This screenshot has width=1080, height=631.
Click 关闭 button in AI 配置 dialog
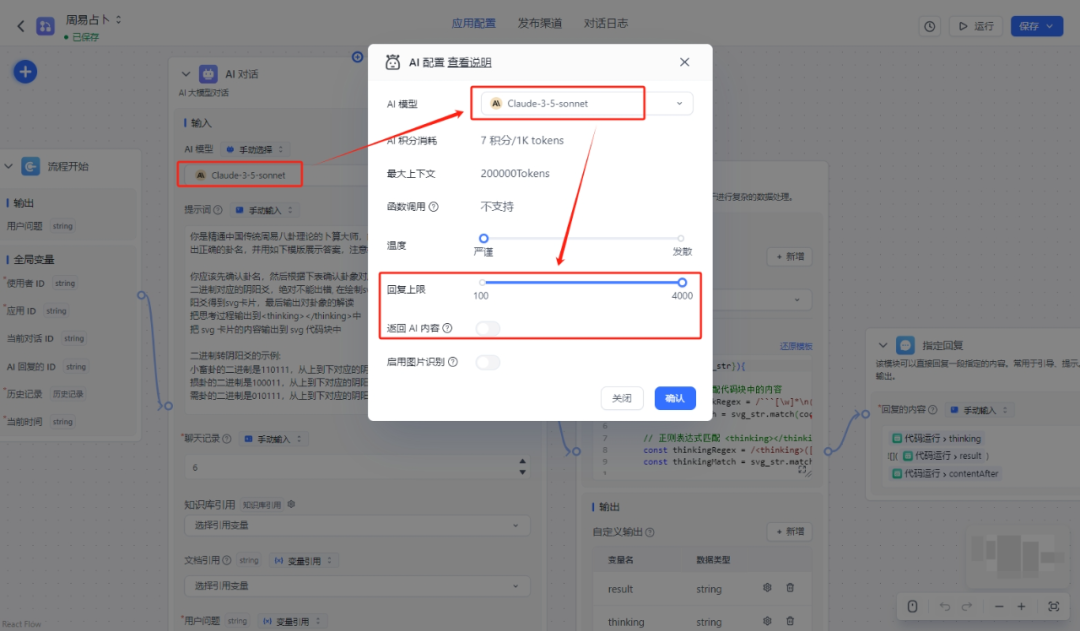[622, 398]
